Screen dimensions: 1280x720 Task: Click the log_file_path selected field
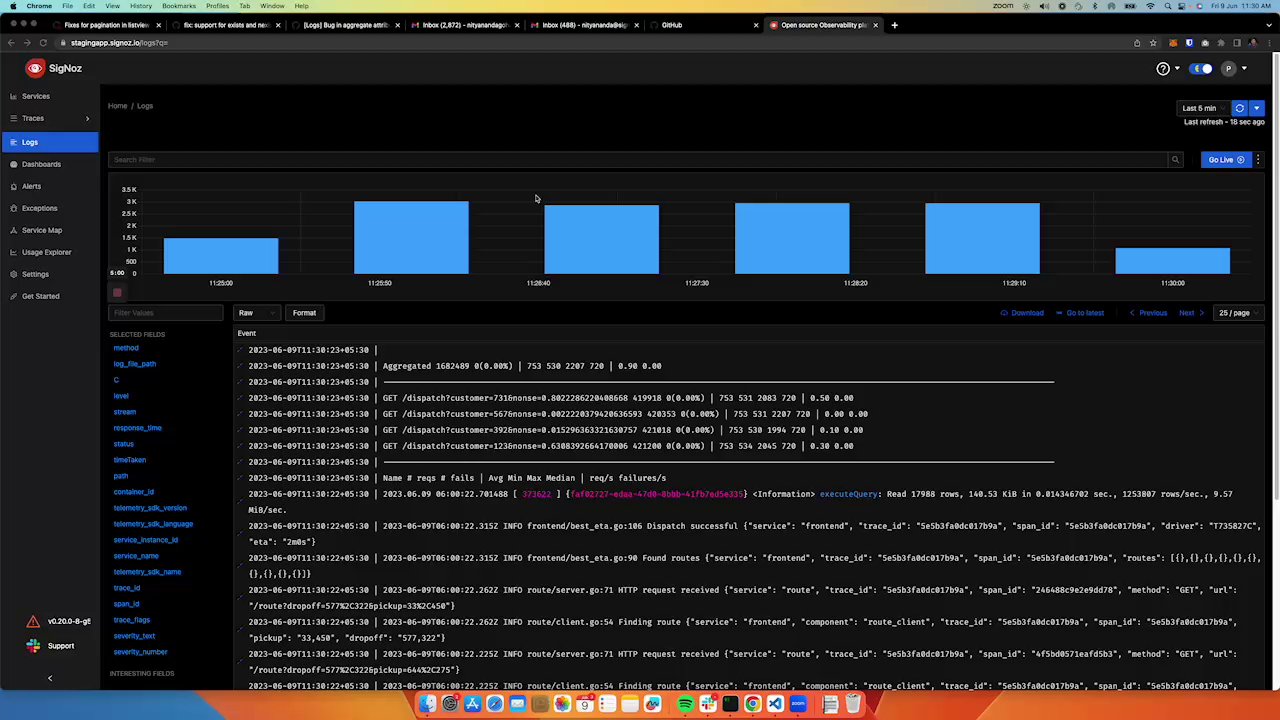point(135,364)
